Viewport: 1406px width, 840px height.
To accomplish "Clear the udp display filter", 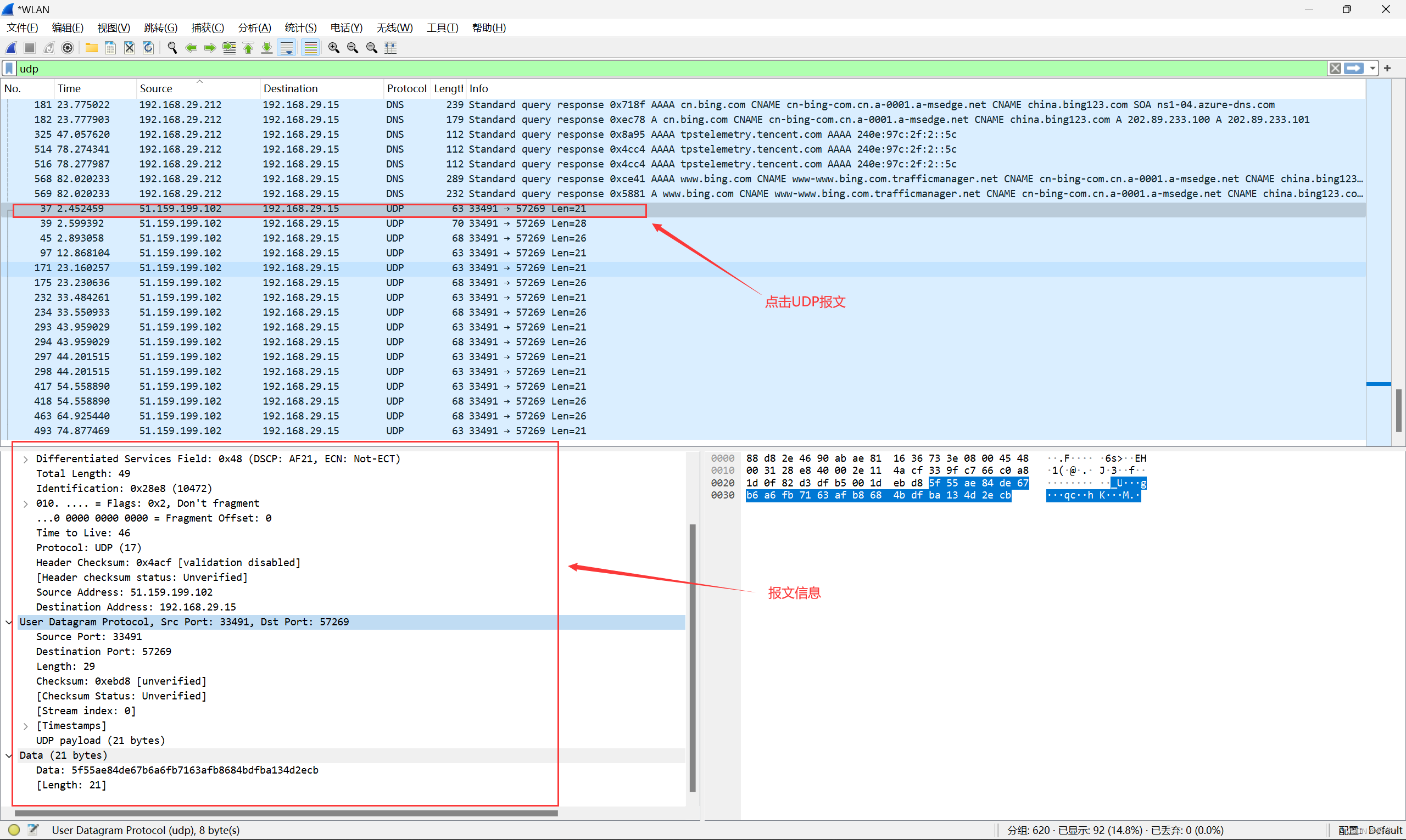I will click(x=1335, y=69).
